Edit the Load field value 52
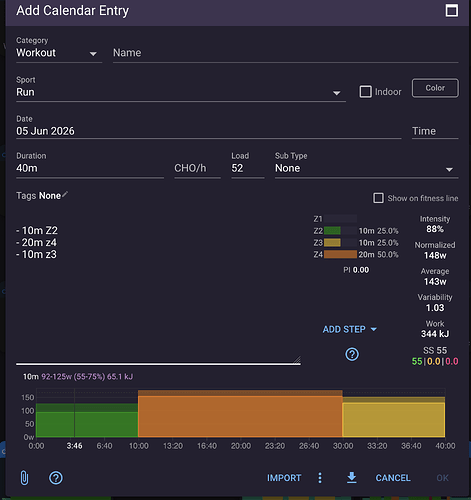This screenshot has width=471, height=500. pos(248,168)
